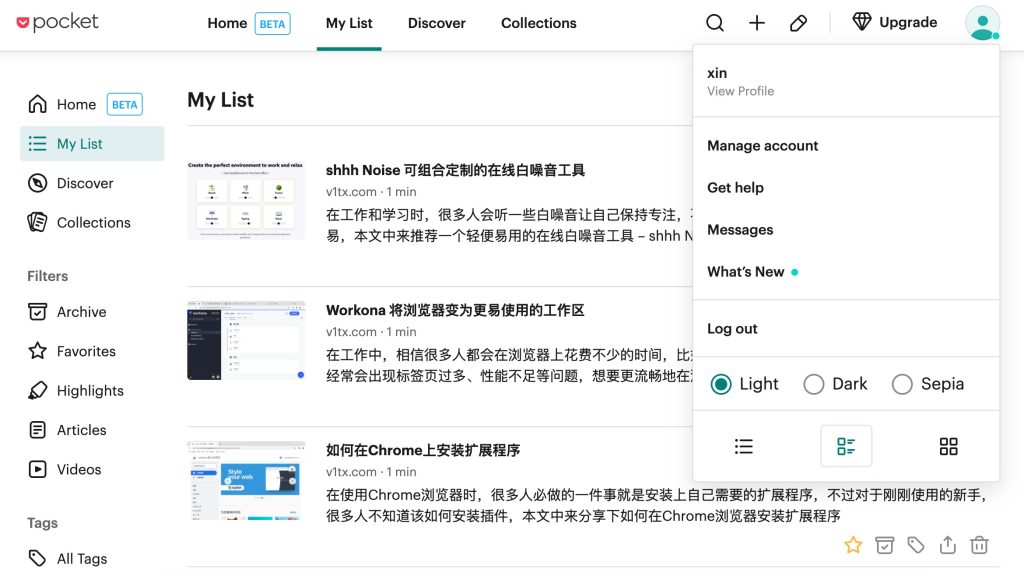
Task: Click the My List page heading
Action: click(x=221, y=100)
